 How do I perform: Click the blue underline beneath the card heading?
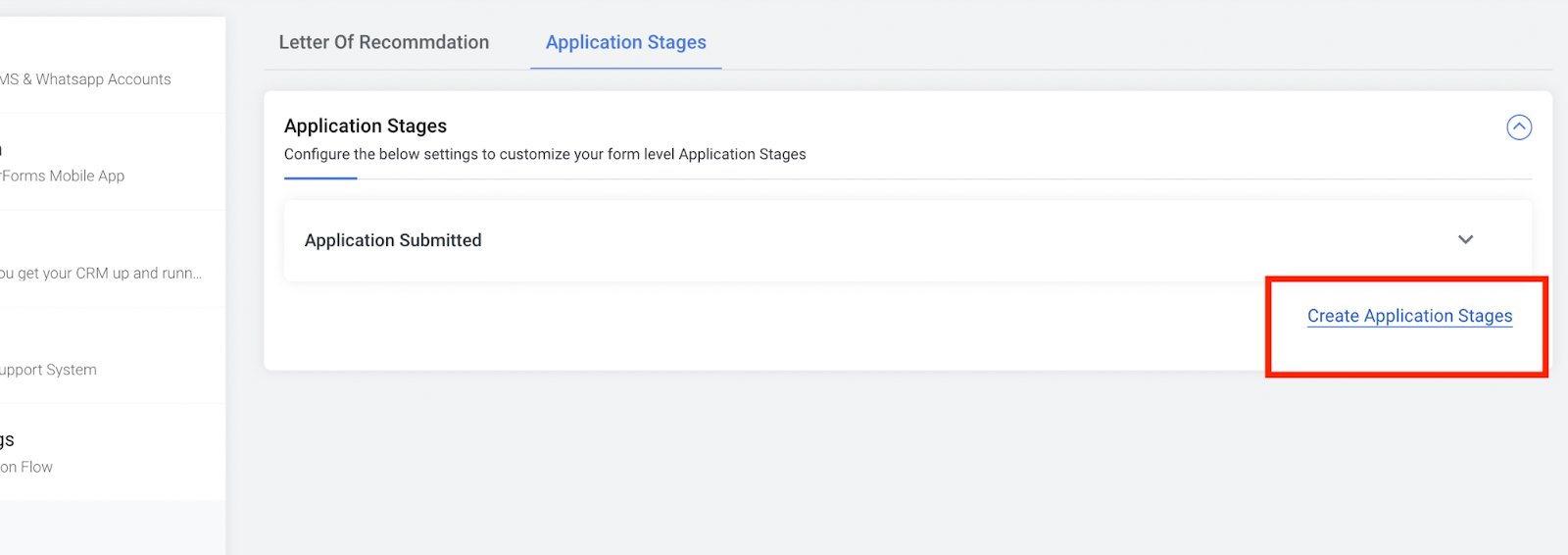[320, 178]
